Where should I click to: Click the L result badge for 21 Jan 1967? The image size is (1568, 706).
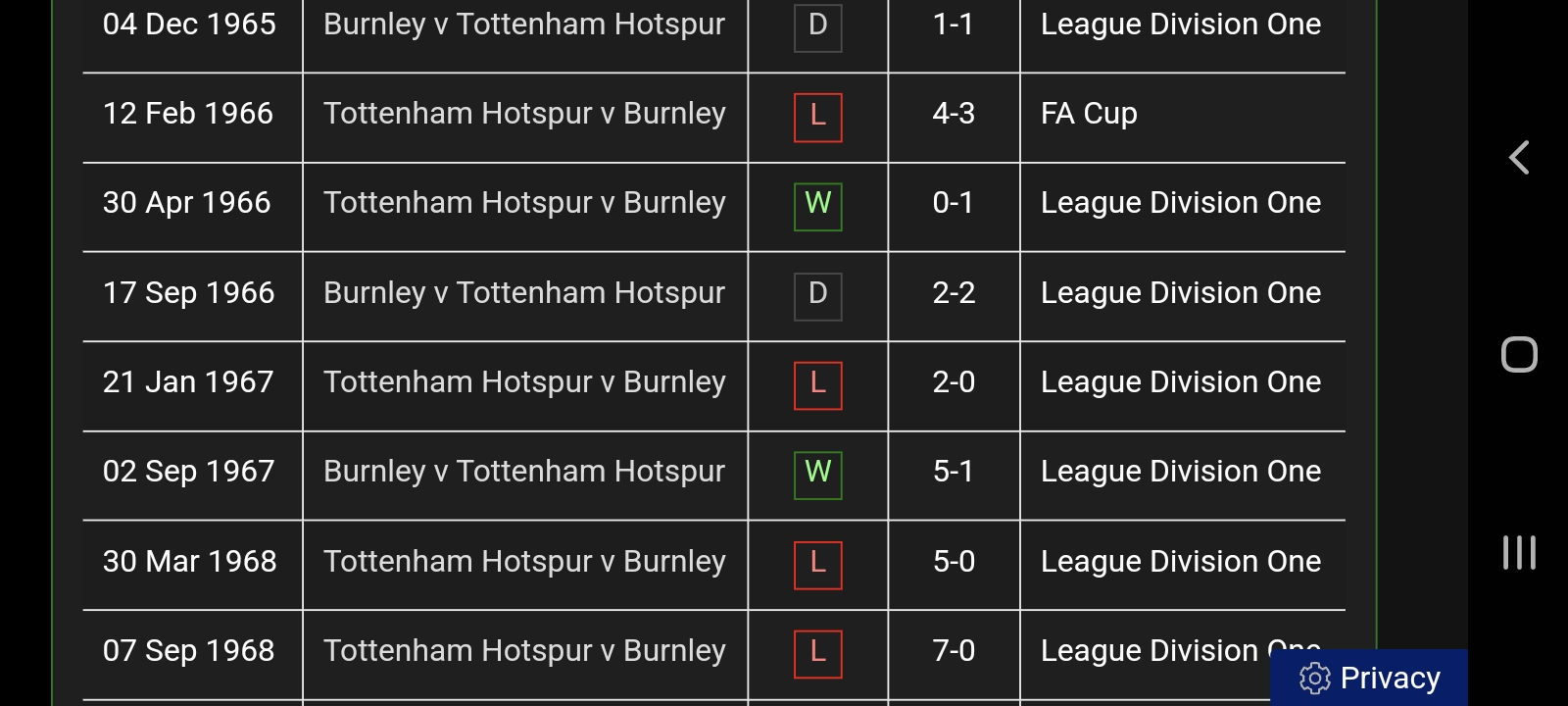tap(817, 384)
